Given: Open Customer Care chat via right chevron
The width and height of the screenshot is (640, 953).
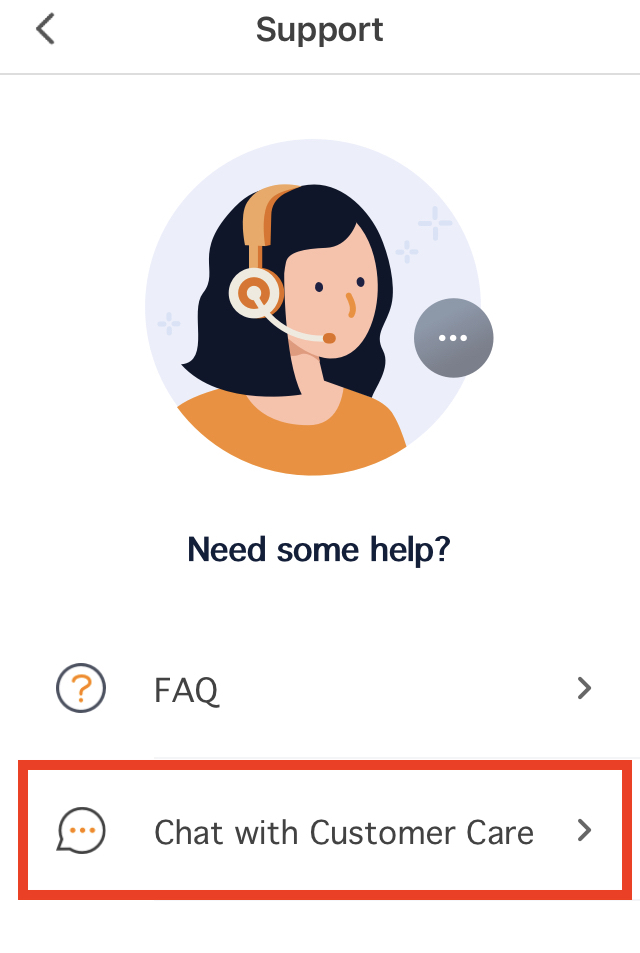Looking at the screenshot, I should click(x=584, y=830).
